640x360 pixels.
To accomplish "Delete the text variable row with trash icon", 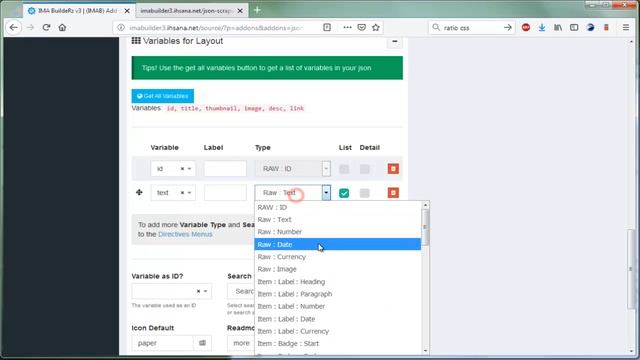I will (393, 193).
